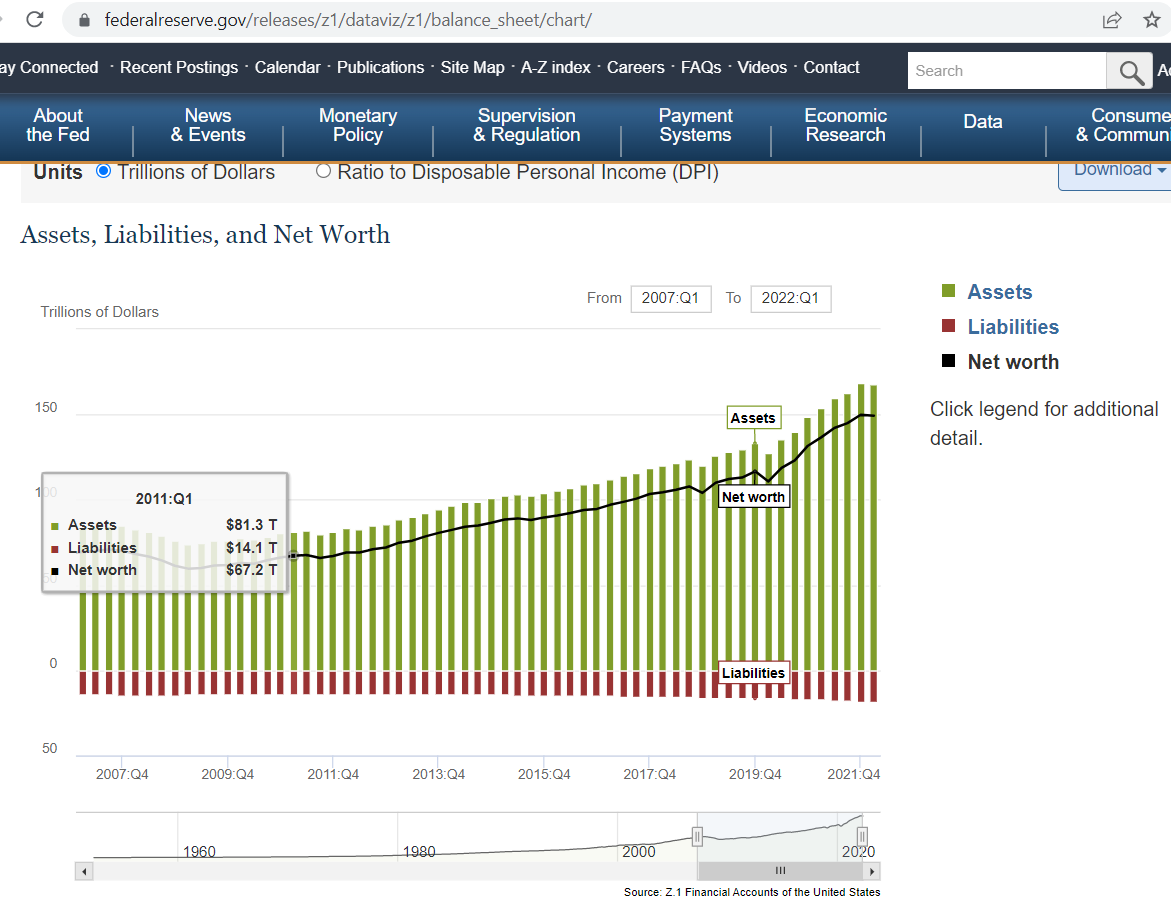This screenshot has height=913, width=1171.
Task: Click the Recent Postings link
Action: click(179, 68)
